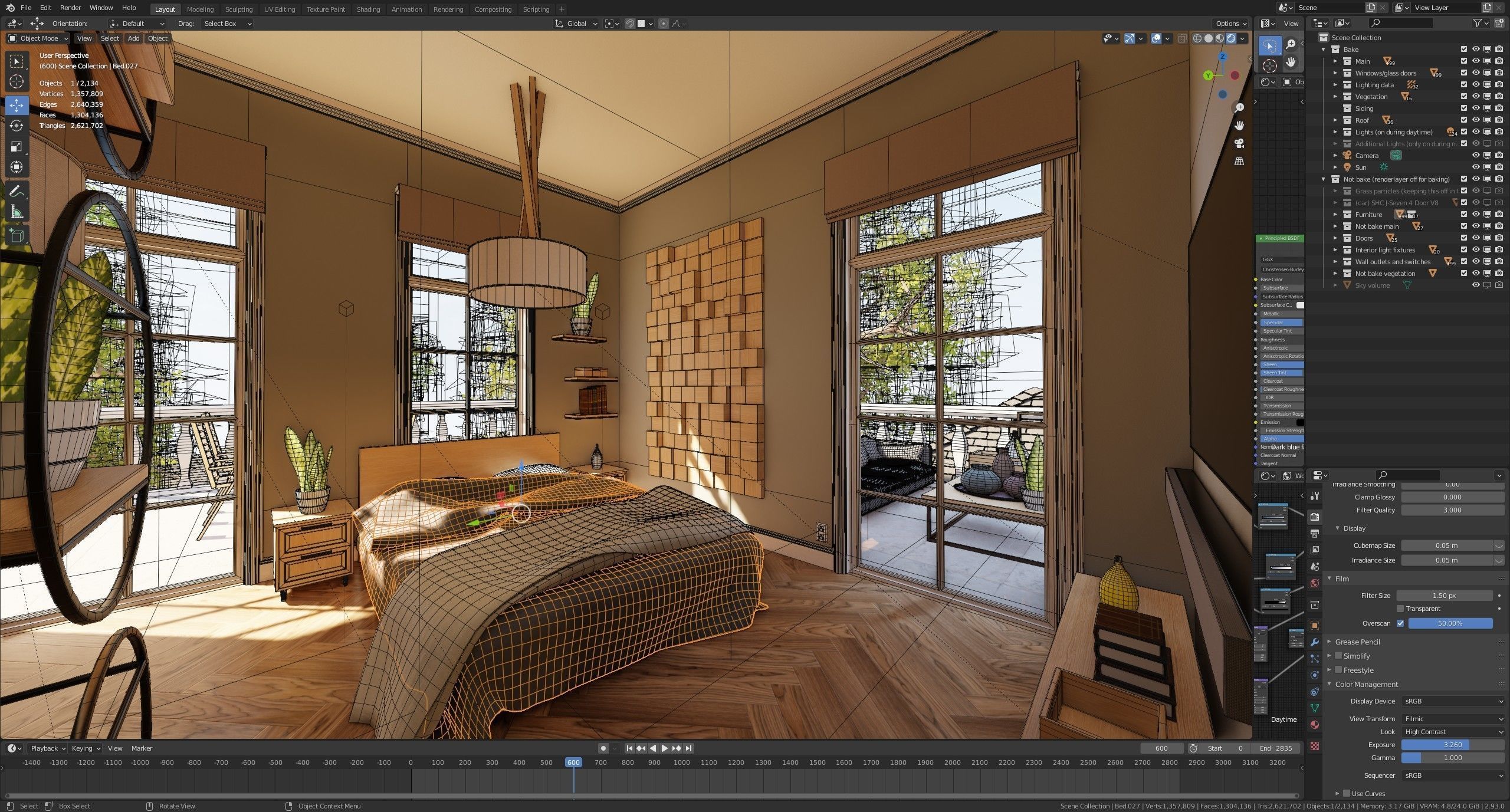Collapse the Bake collection
Screen dimensions: 1510x812
(1324, 50)
